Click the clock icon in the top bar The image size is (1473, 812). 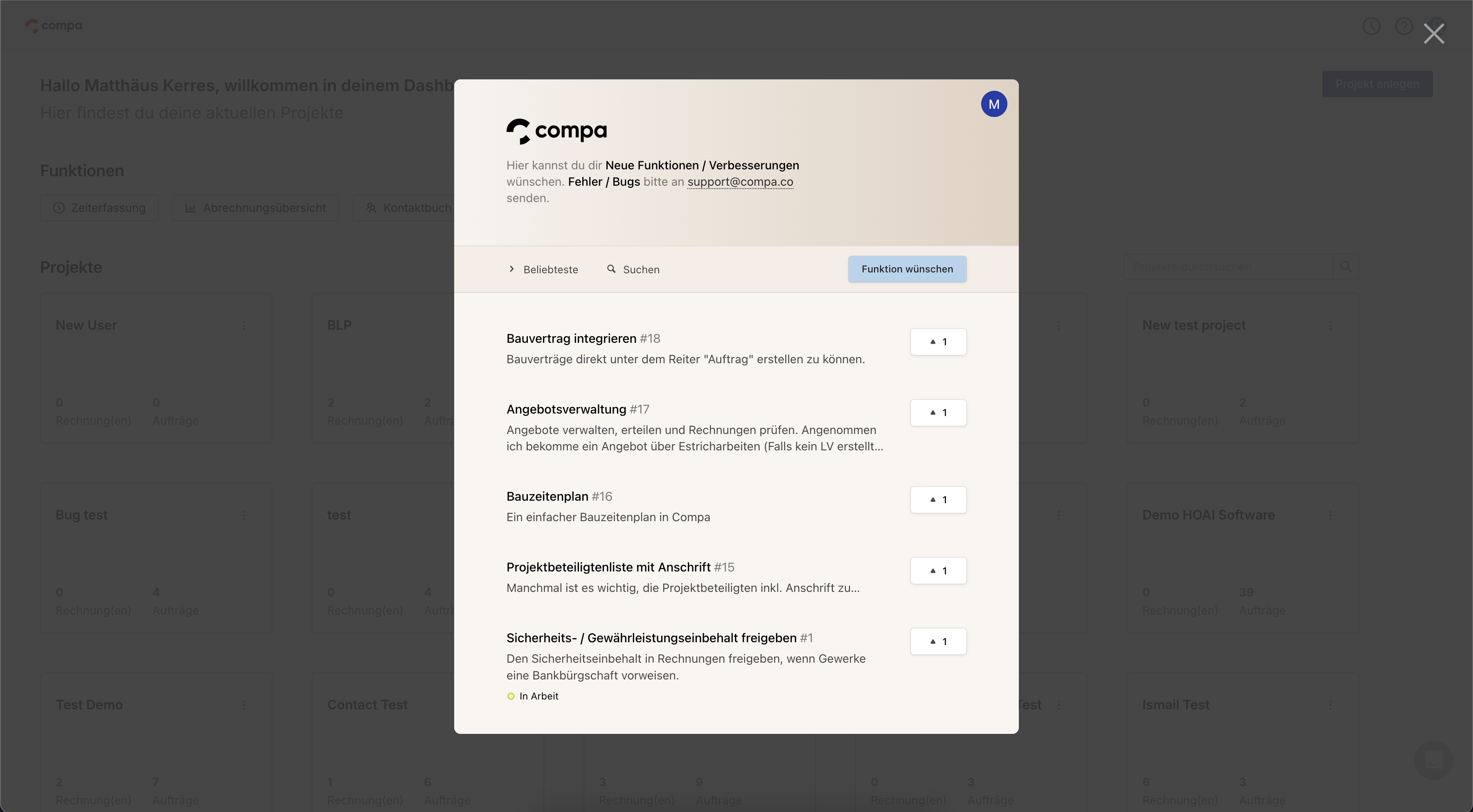1371,26
